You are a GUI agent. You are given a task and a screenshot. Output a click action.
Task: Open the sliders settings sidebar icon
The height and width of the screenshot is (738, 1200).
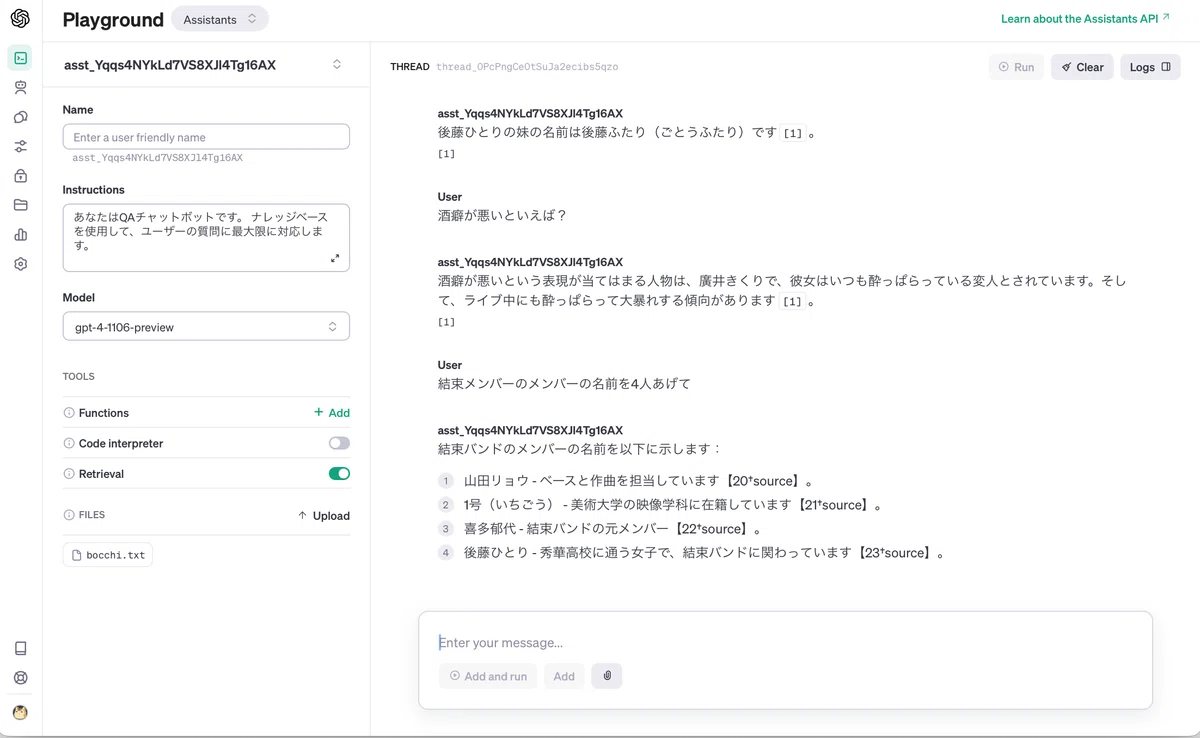coord(20,146)
